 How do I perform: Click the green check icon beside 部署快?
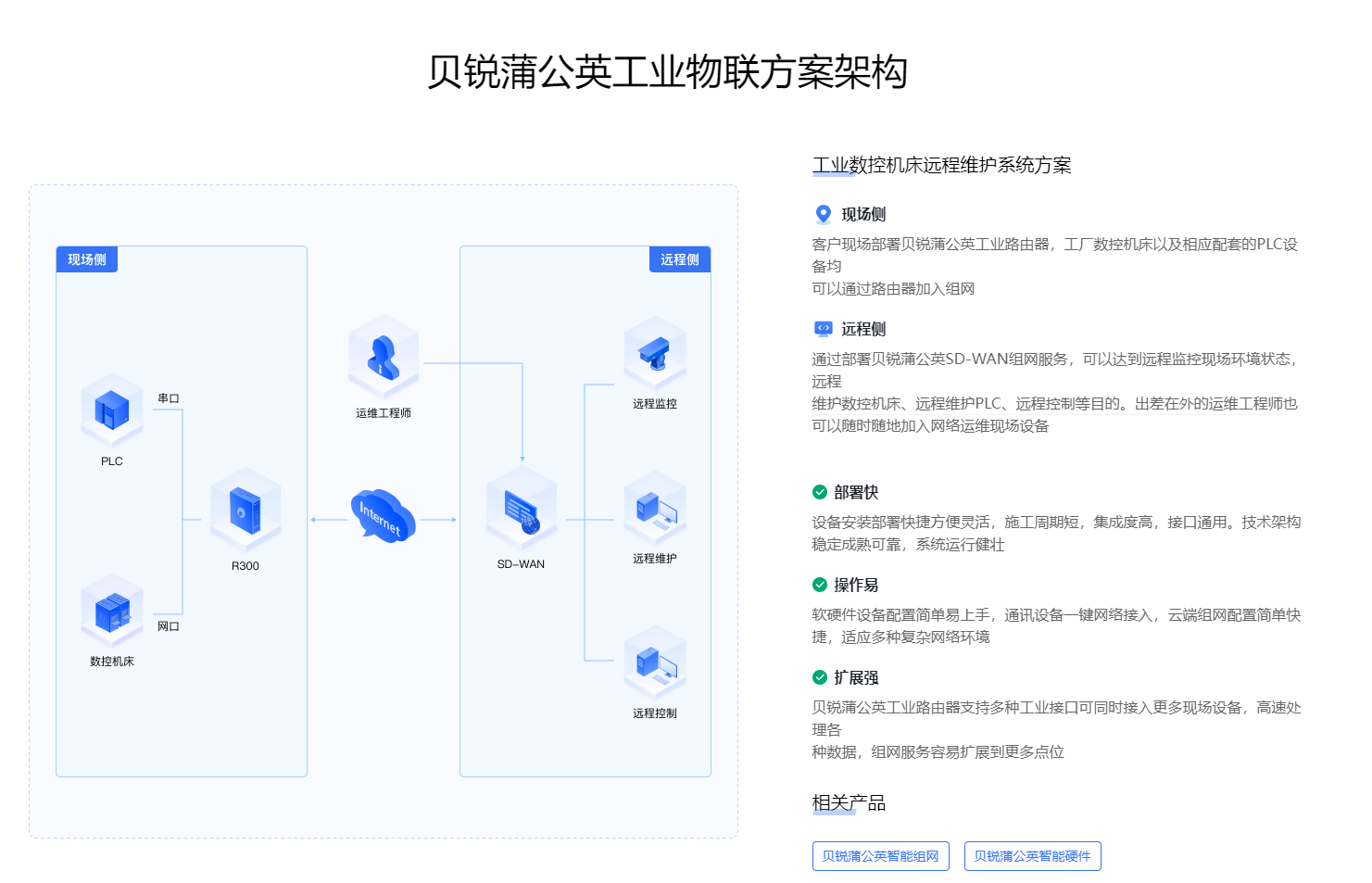pyautogui.click(x=820, y=492)
